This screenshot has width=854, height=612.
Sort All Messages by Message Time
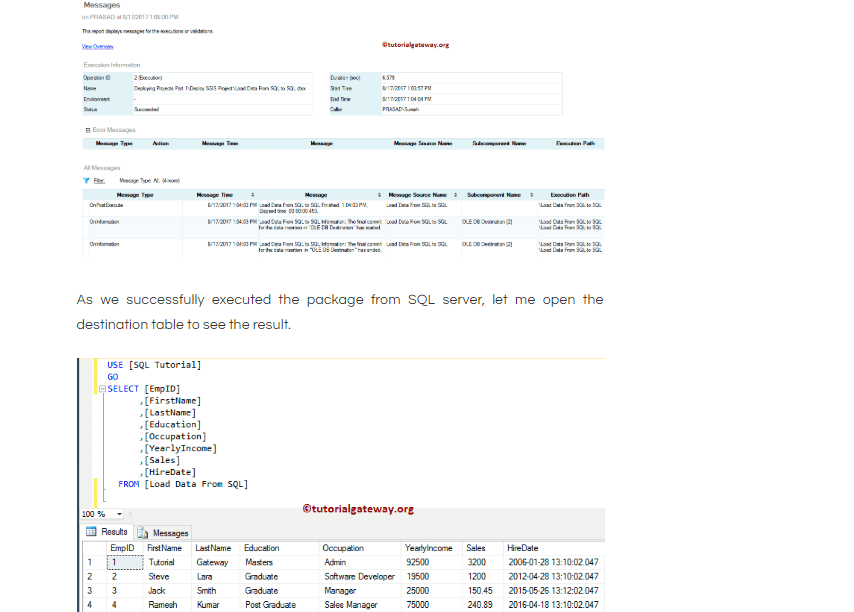(253, 195)
